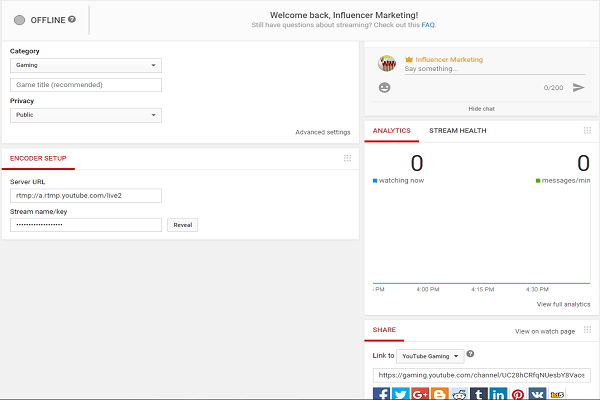Grab the Share panel drag handle
Image resolution: width=600 pixels, height=400 pixels.
click(587, 330)
